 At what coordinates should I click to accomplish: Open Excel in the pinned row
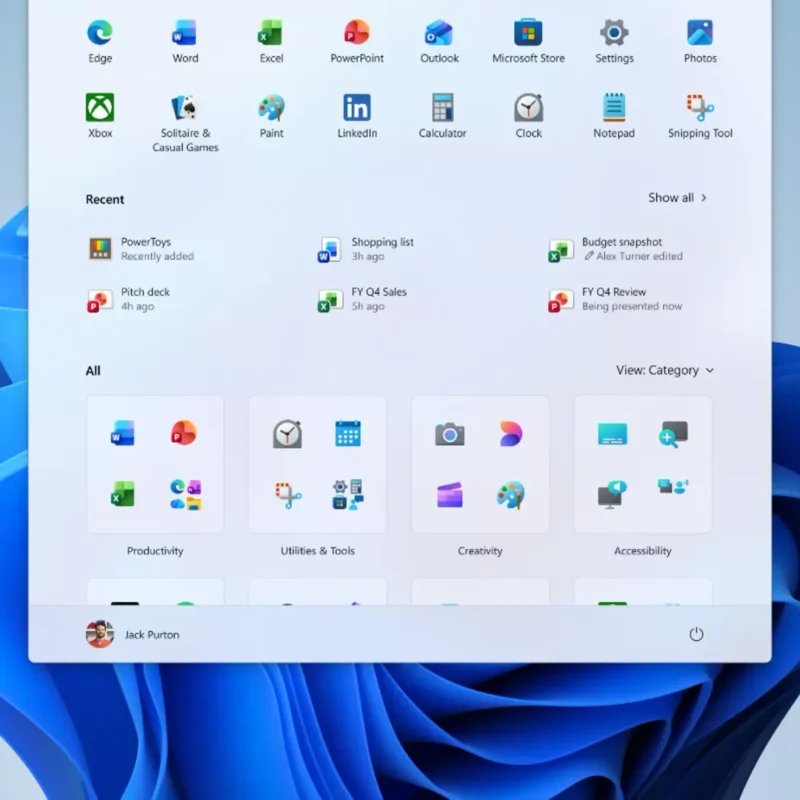[271, 41]
